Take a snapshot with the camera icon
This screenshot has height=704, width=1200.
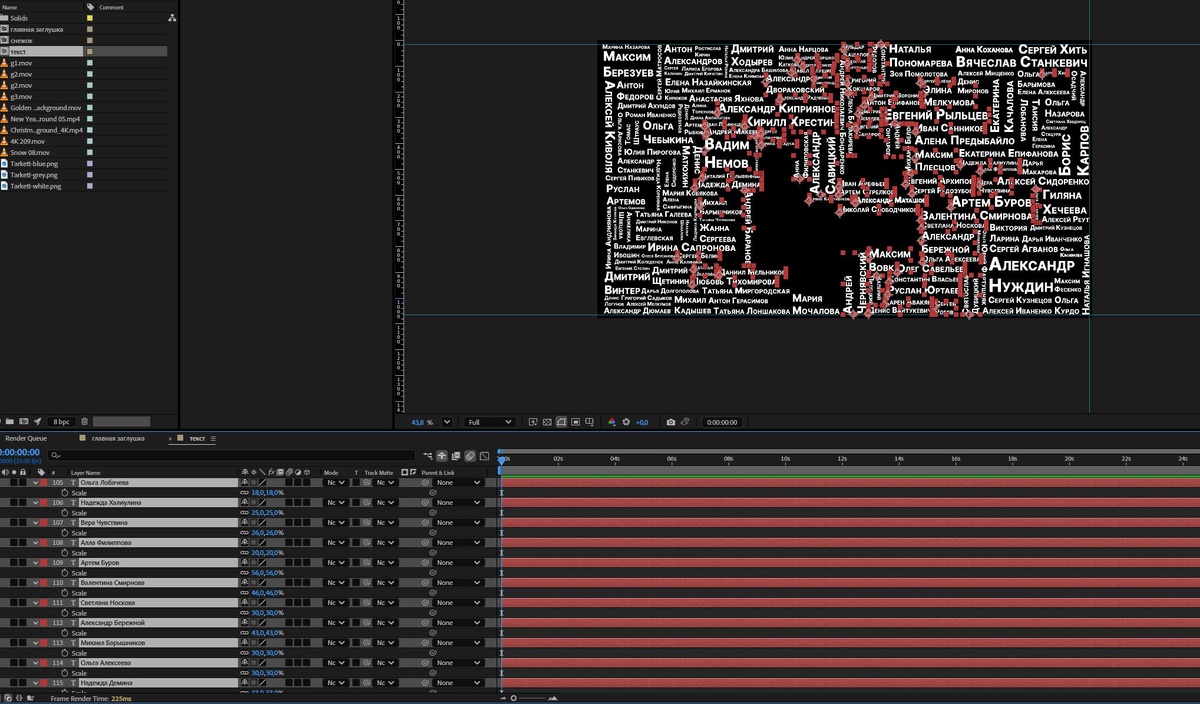671,422
